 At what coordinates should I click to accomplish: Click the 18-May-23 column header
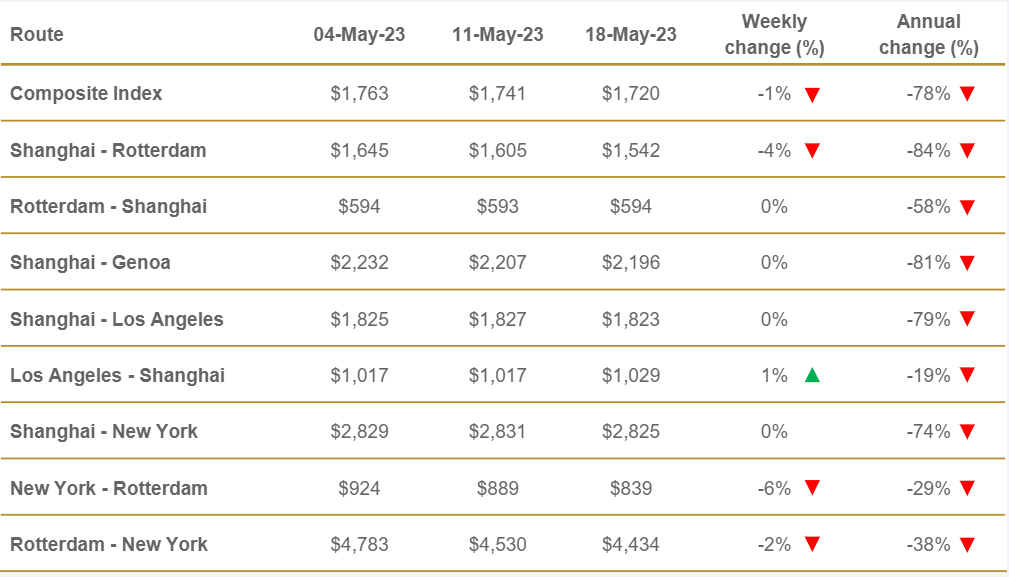631,35
